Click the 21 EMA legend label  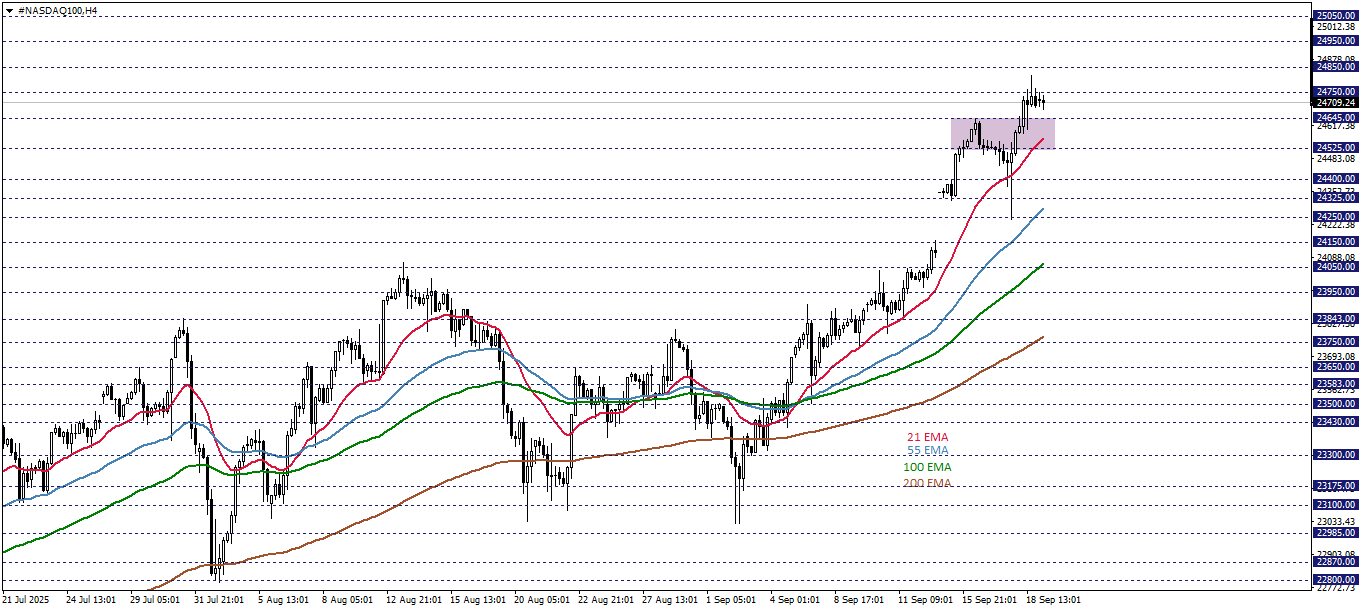(927, 437)
